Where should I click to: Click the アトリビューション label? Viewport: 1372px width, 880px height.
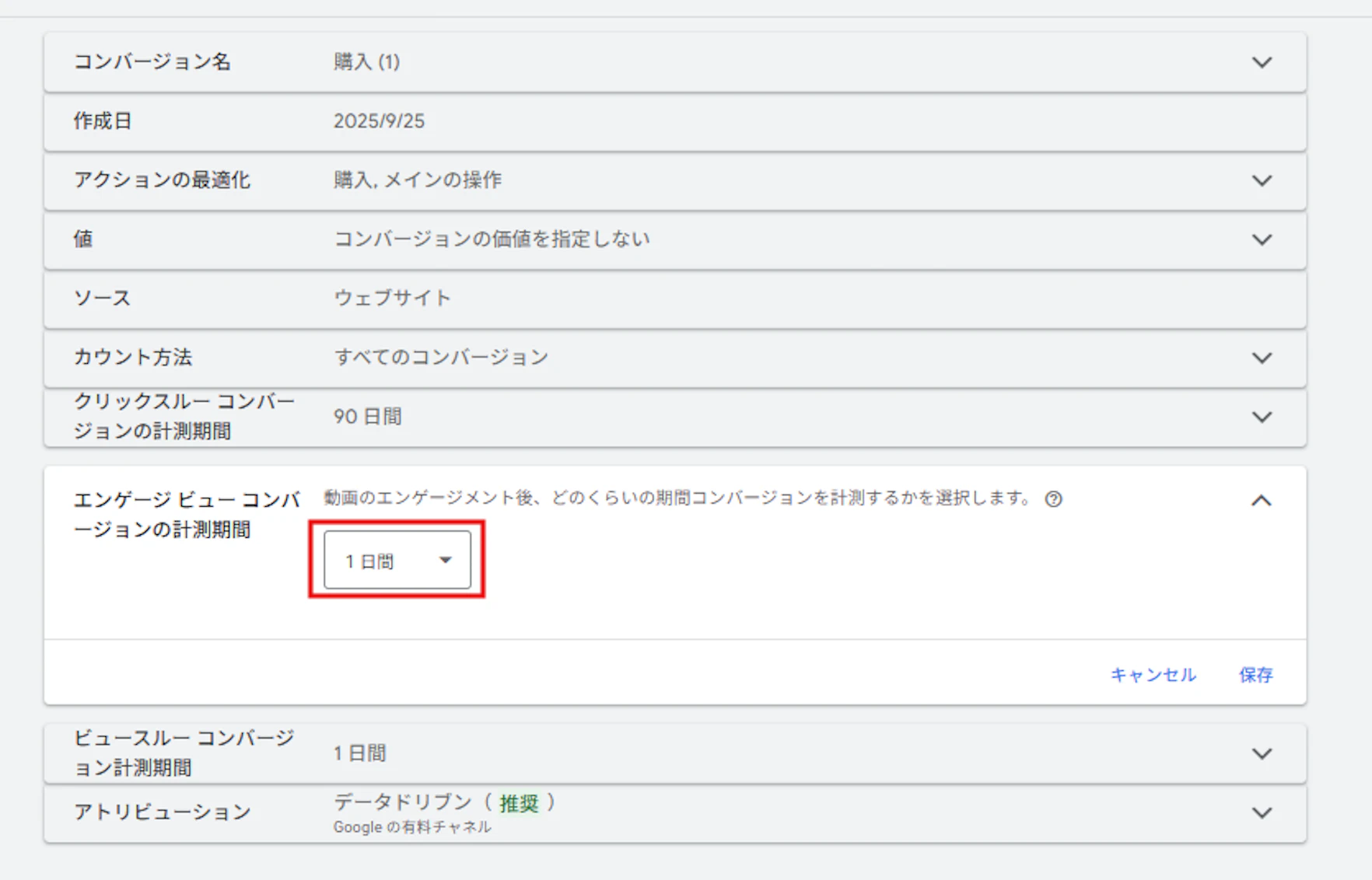pyautogui.click(x=163, y=812)
